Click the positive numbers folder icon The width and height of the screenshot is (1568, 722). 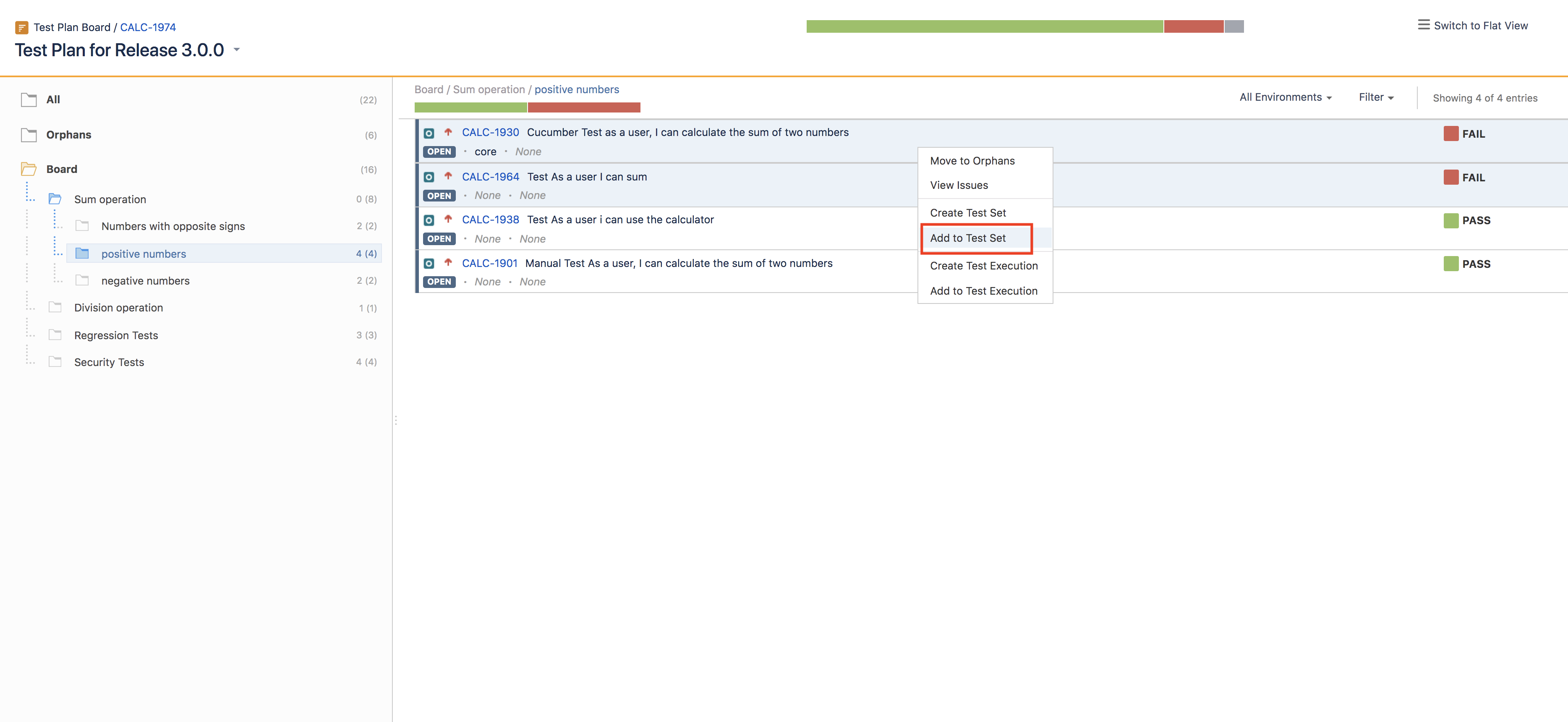82,253
